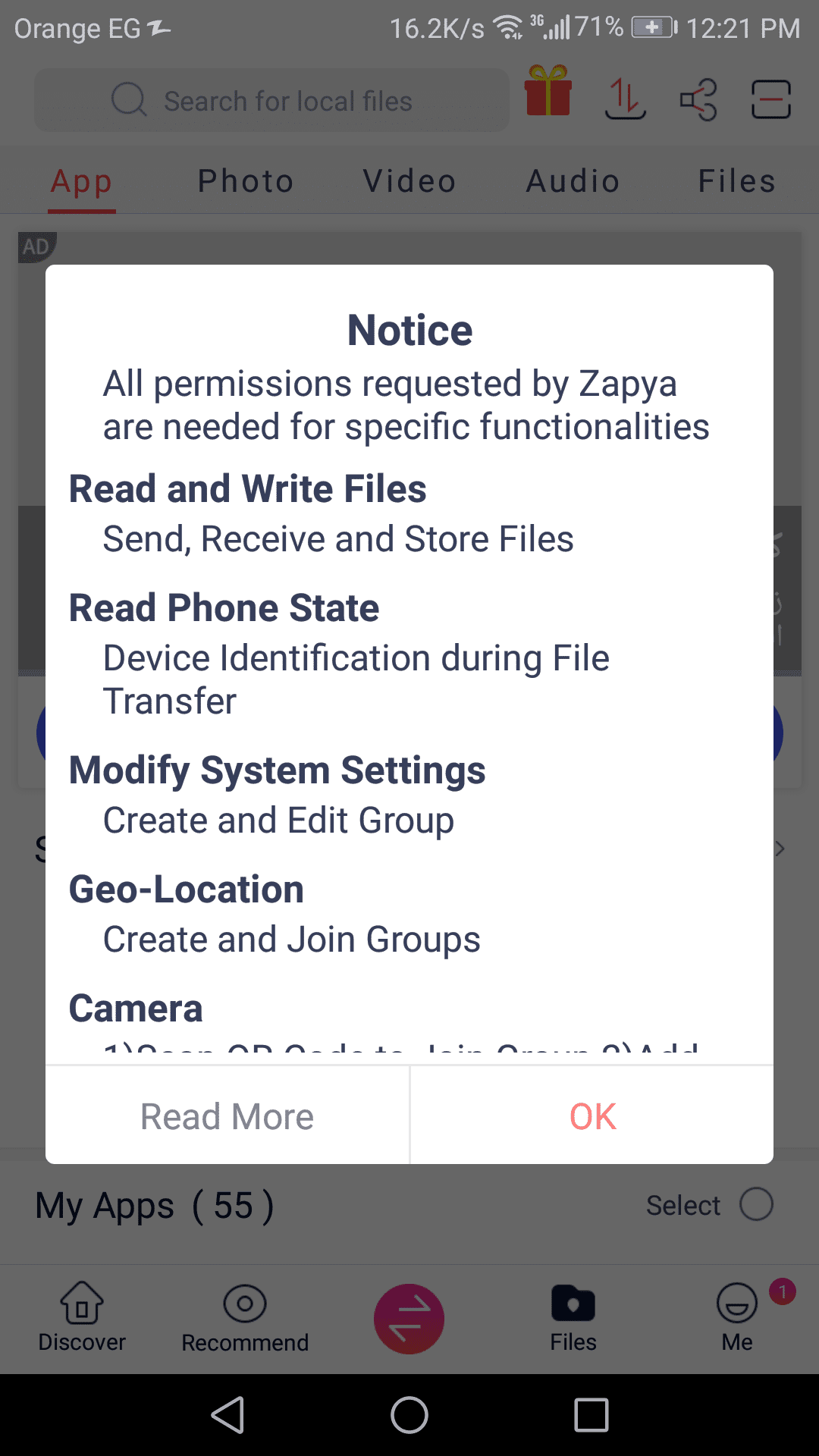Switch to the Photo tab
This screenshot has width=819, height=1456.
point(246,181)
